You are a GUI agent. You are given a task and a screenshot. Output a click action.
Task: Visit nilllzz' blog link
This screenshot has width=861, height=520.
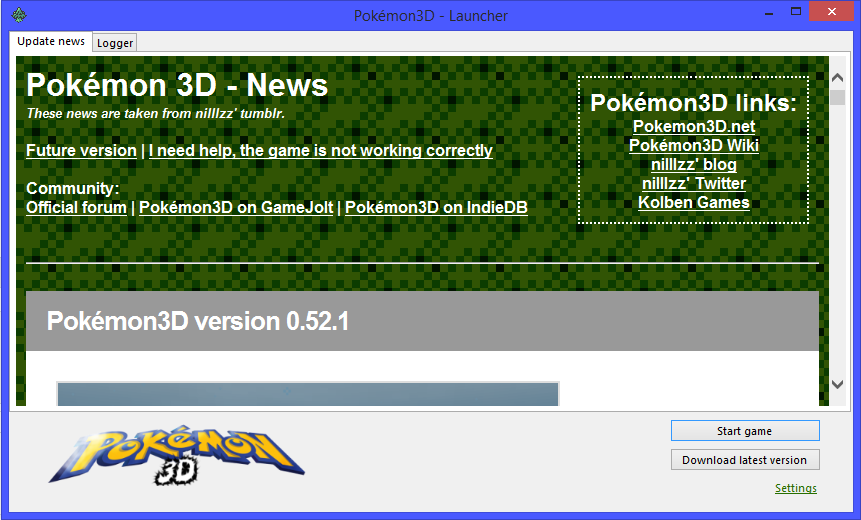click(693, 165)
